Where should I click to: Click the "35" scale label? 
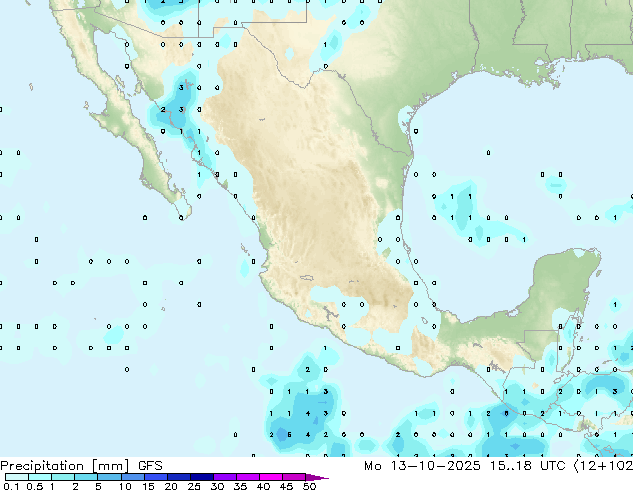click(x=240, y=486)
